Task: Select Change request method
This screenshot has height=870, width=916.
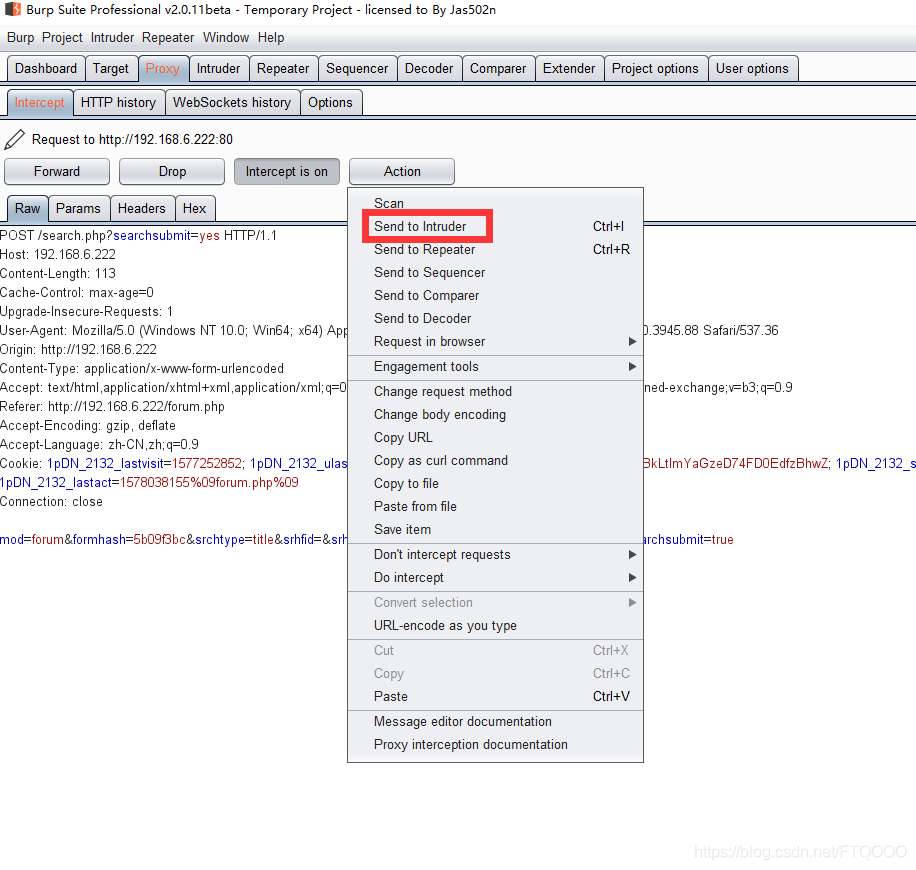Action: (x=495, y=392)
